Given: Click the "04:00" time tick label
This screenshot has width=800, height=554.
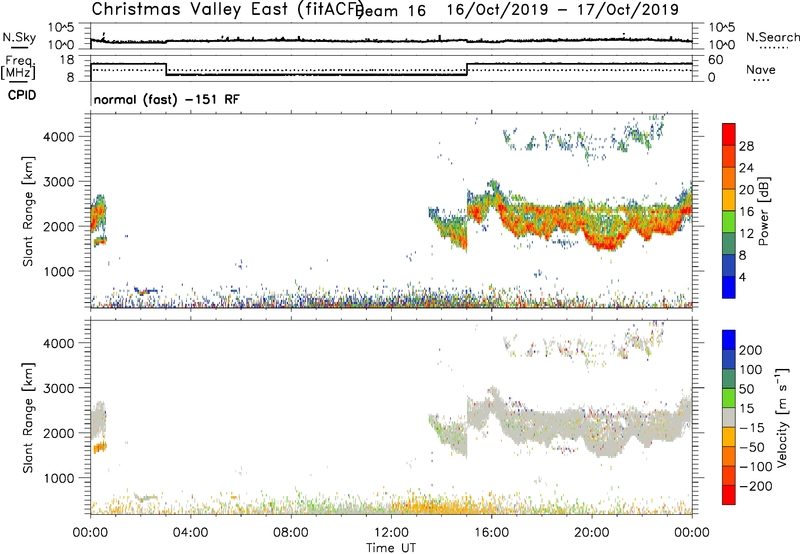Looking at the screenshot, I should click(190, 533).
